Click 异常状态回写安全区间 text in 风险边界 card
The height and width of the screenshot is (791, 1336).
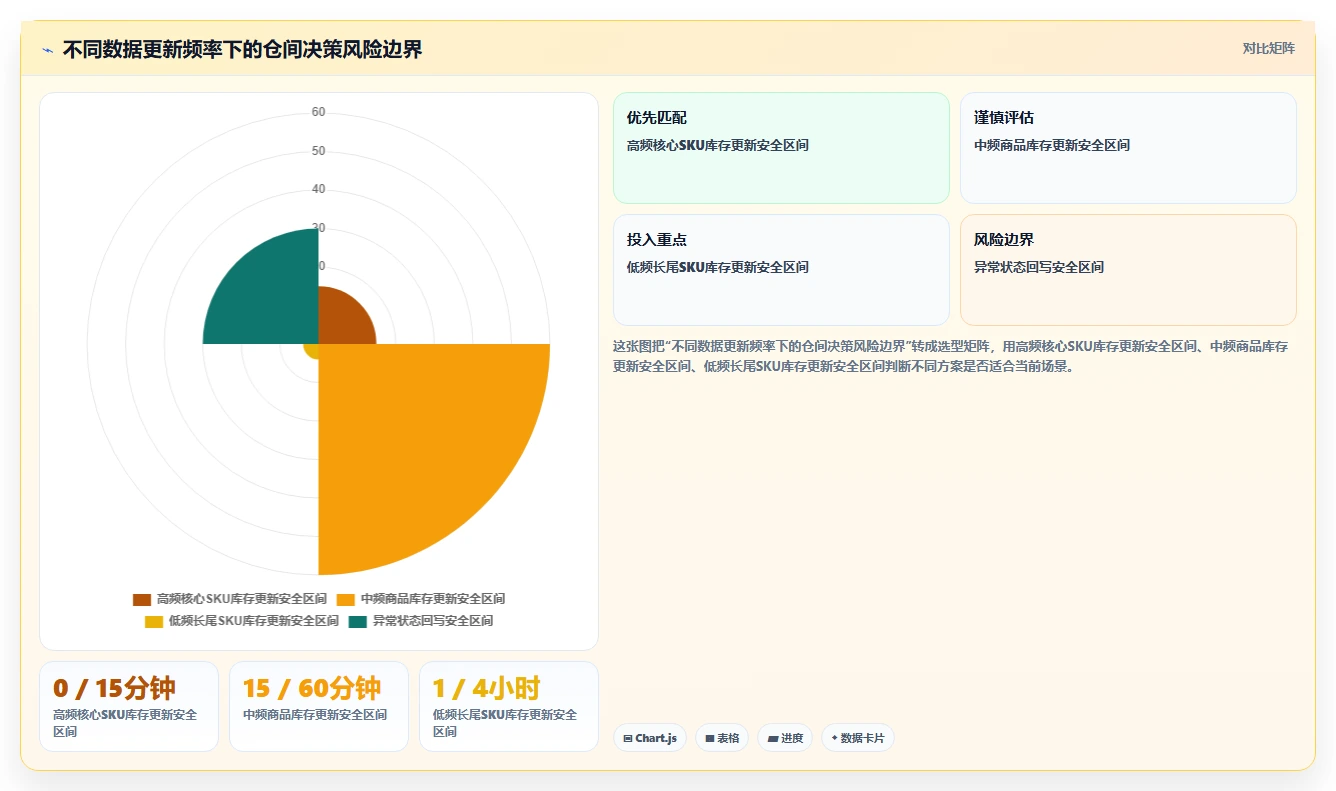coord(1039,267)
